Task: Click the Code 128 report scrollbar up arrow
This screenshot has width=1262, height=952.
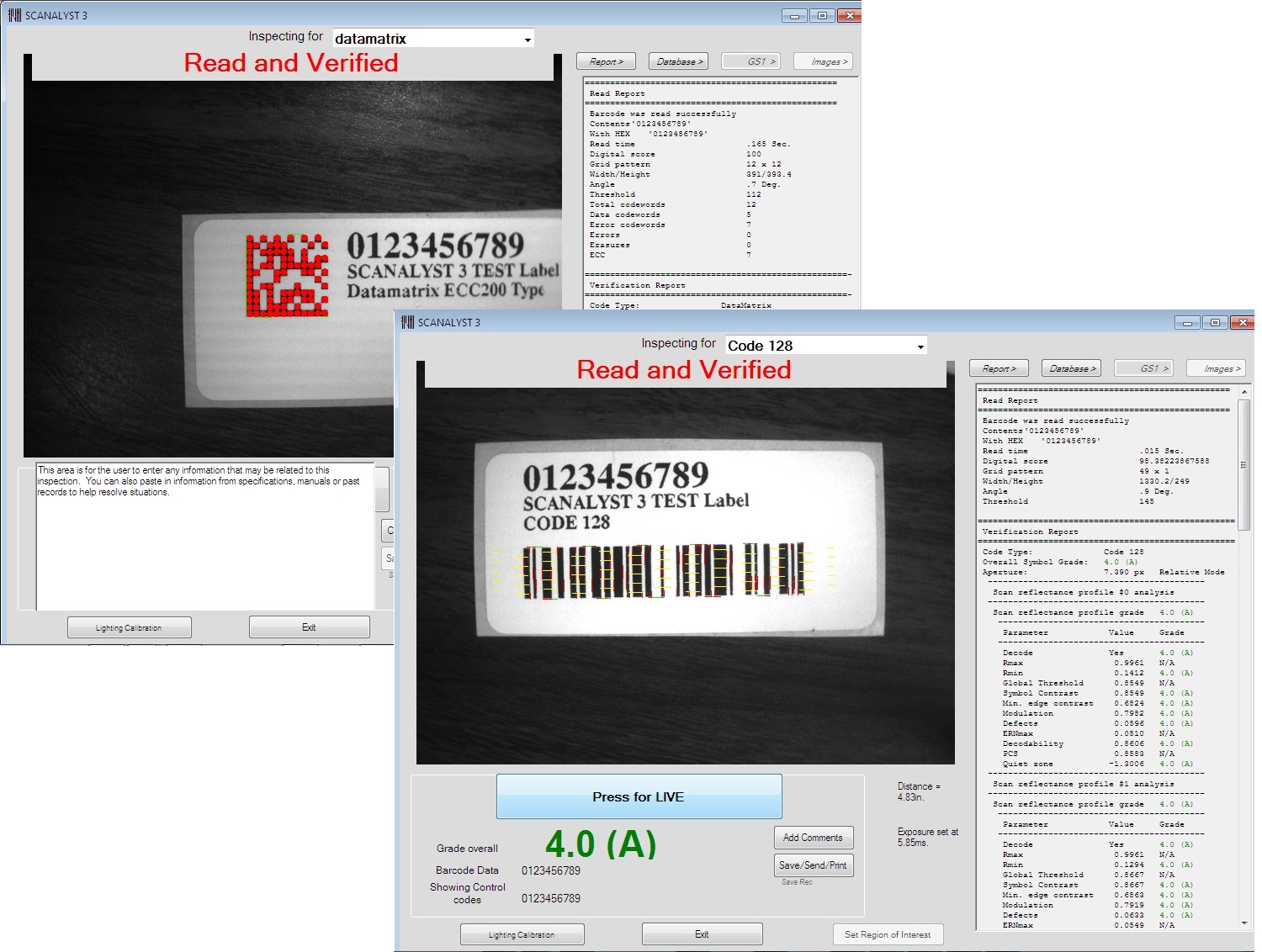Action: [x=1244, y=392]
